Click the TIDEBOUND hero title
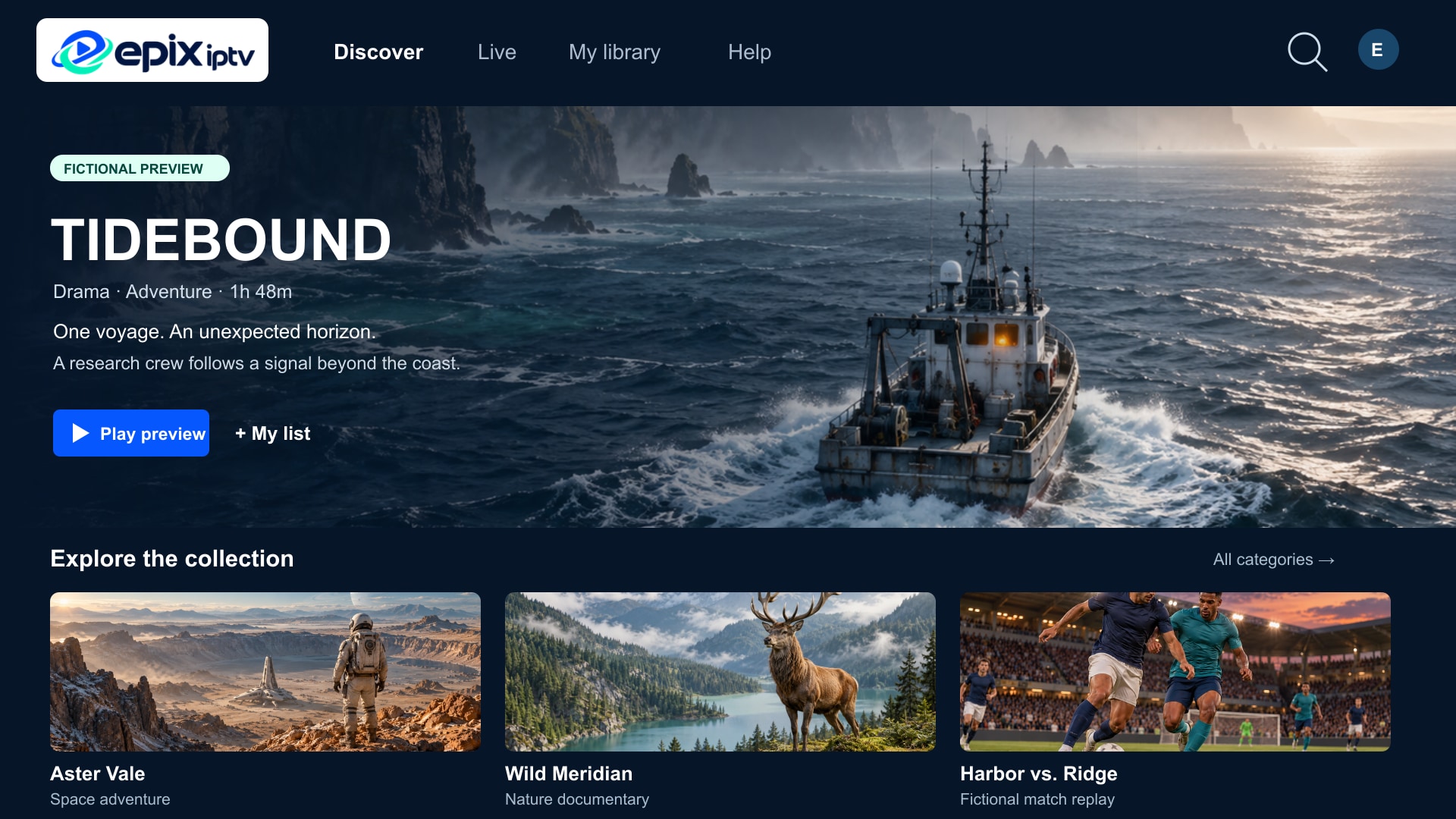This screenshot has width=1456, height=819. tap(221, 240)
